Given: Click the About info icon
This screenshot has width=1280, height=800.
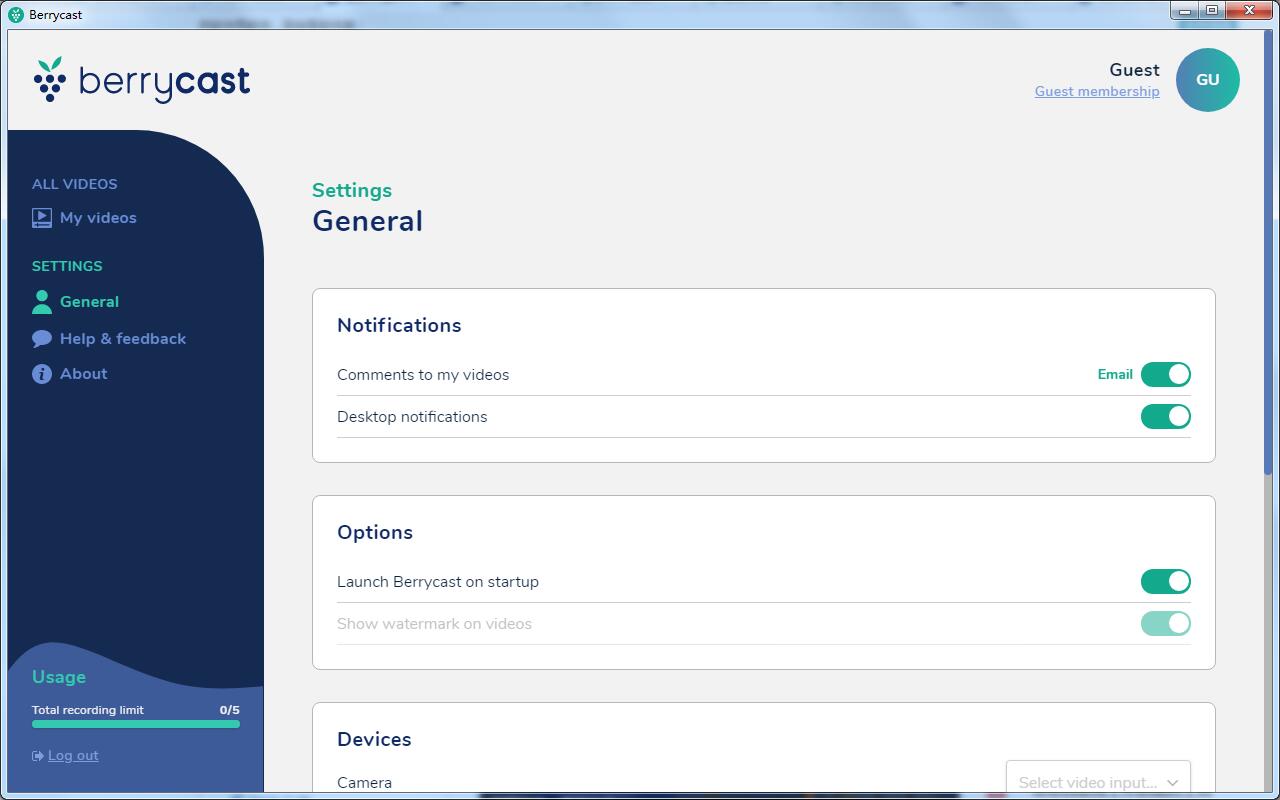Looking at the screenshot, I should (41, 374).
